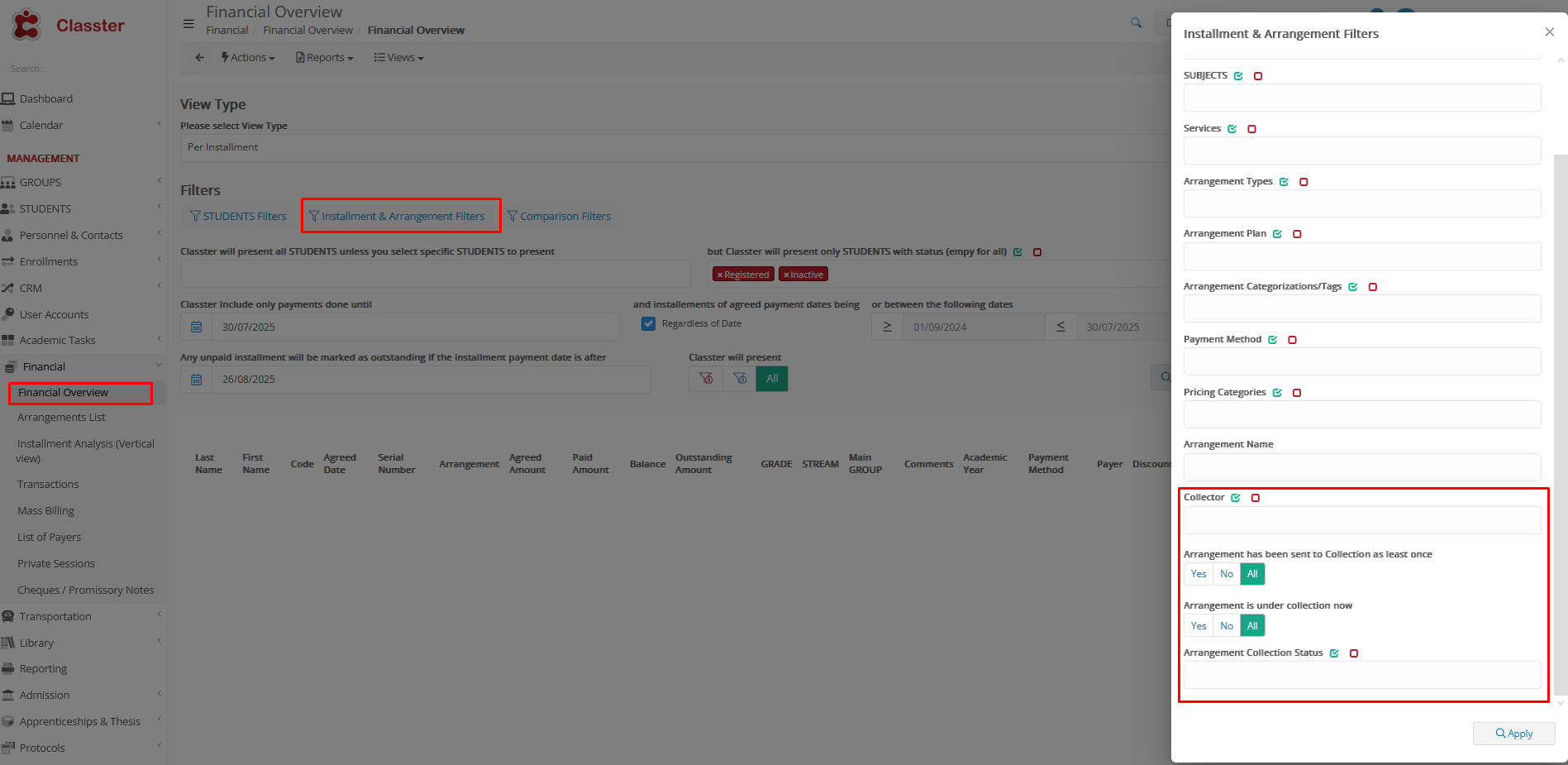Click the Apply button
The height and width of the screenshot is (765, 1568).
(1513, 734)
